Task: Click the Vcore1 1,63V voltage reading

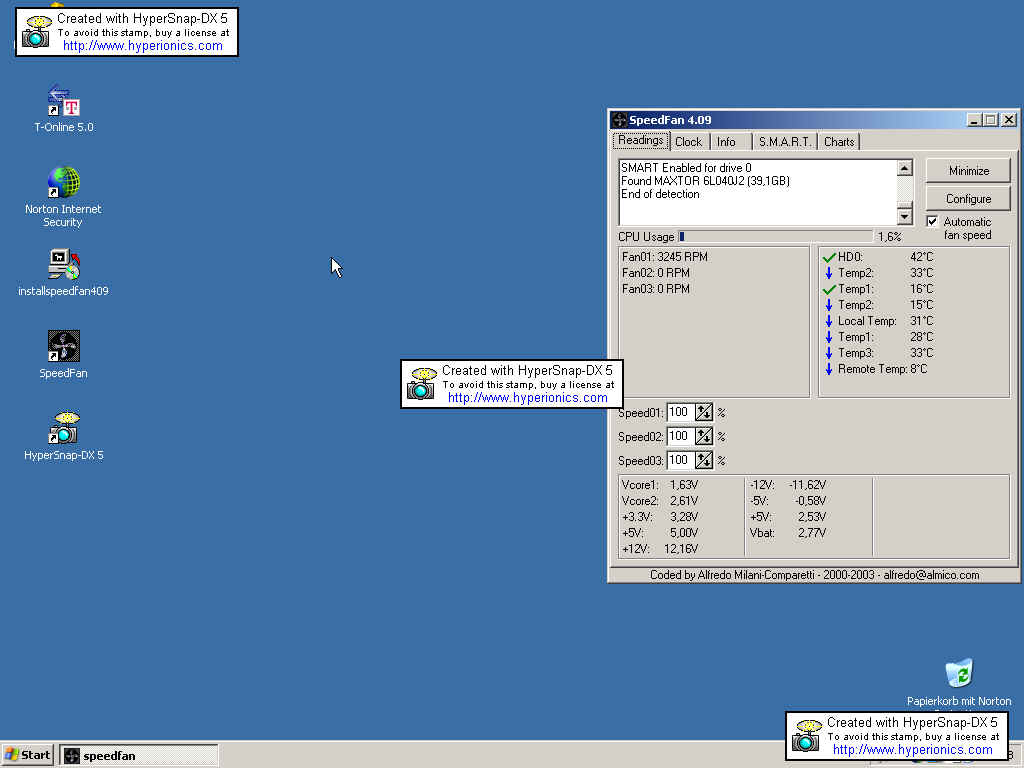Action: pyautogui.click(x=660, y=485)
